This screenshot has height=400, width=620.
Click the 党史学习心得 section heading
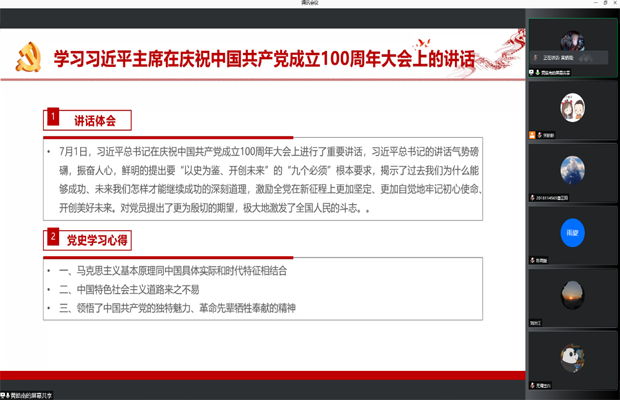point(99,240)
